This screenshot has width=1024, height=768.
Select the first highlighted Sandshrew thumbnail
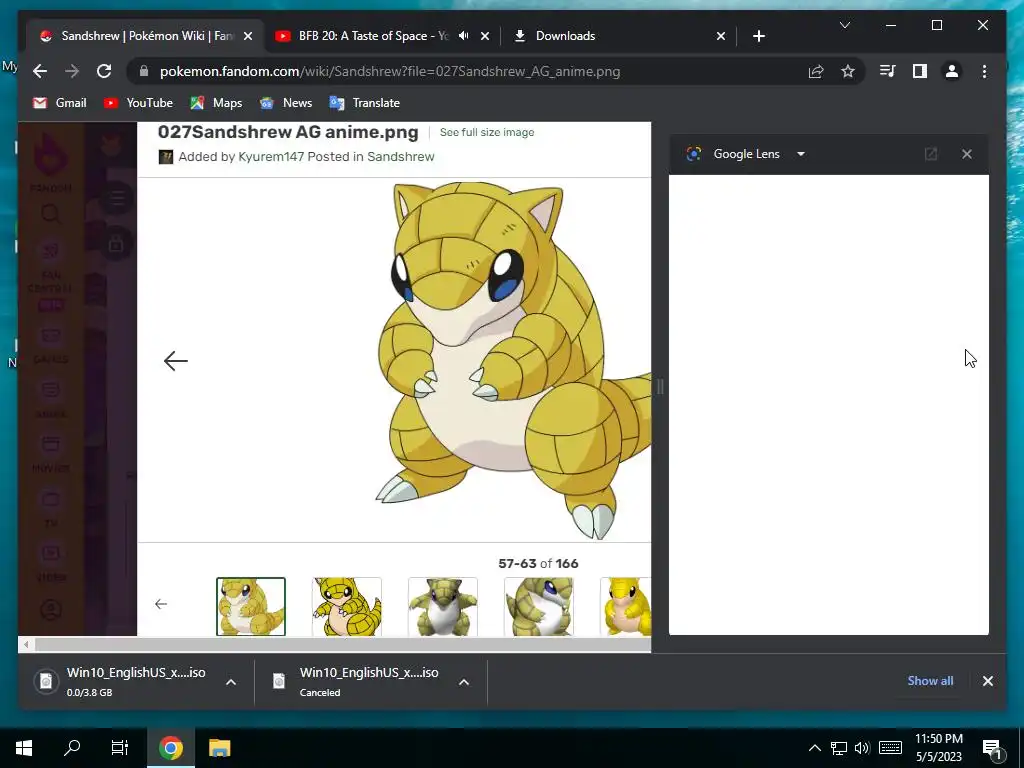pyautogui.click(x=251, y=606)
